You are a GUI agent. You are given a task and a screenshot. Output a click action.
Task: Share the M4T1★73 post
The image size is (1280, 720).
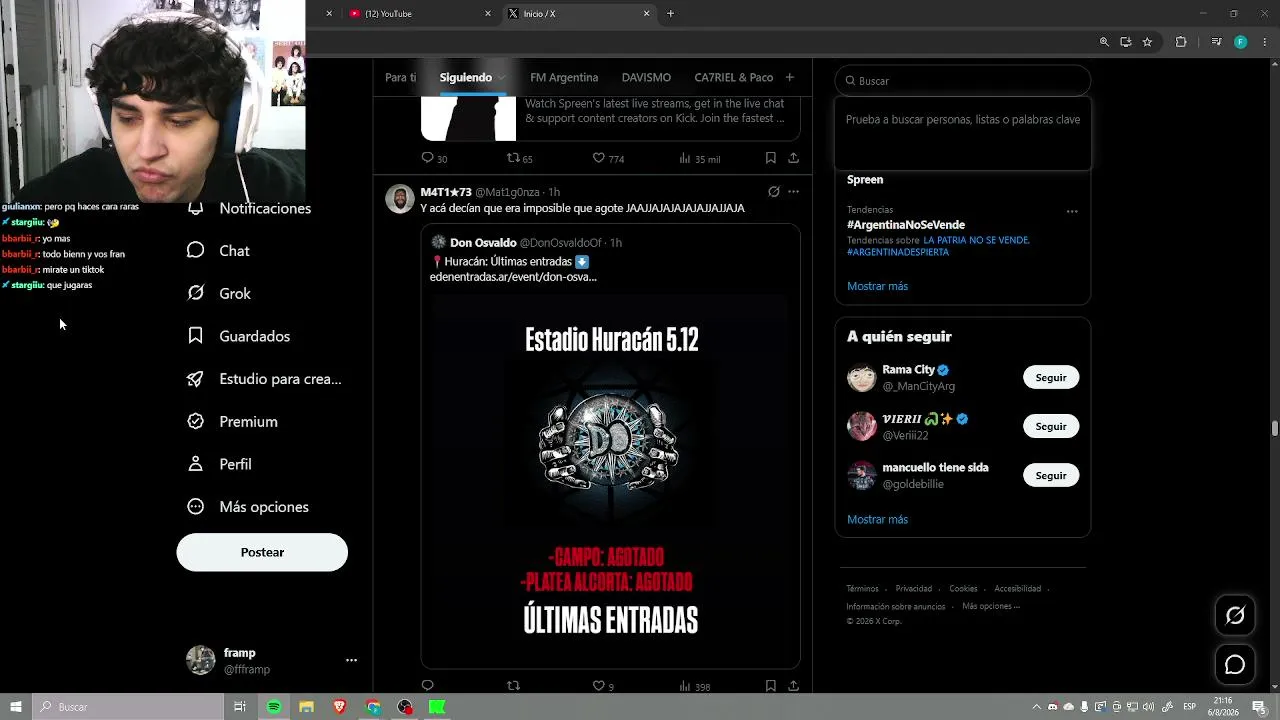793,686
